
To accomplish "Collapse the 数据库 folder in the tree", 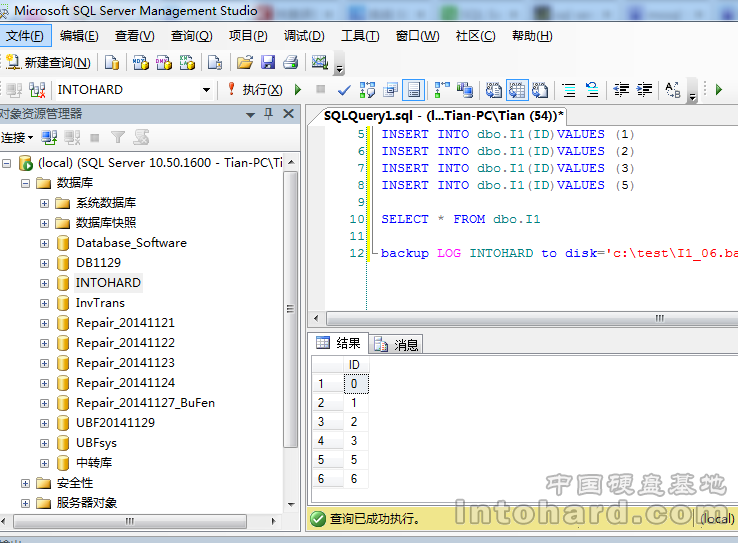I will coord(25,183).
